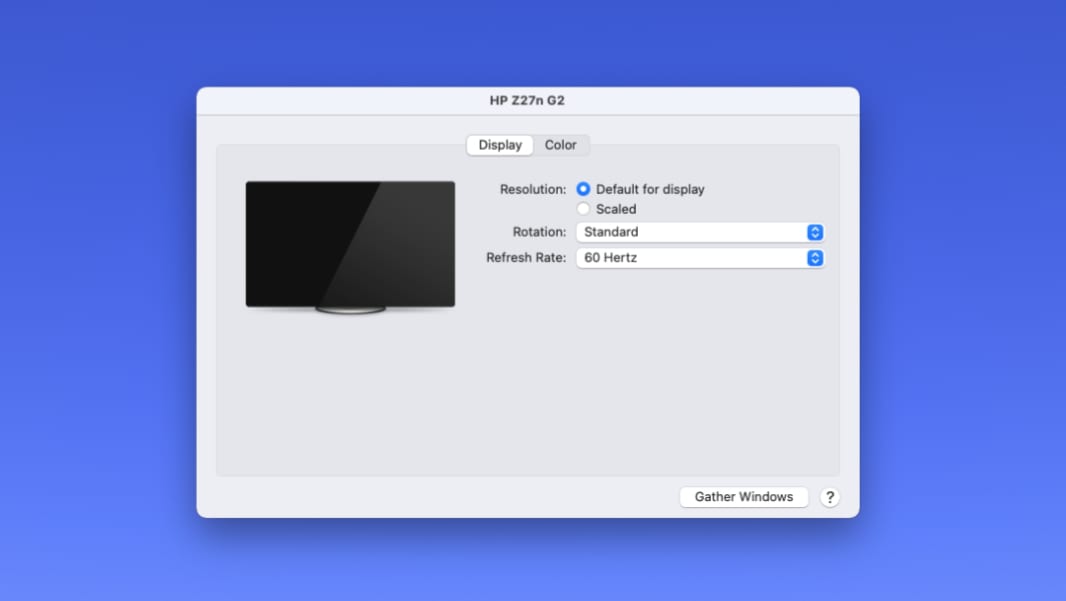
Task: Choose the Scaled resolution radio button
Action: coord(583,209)
